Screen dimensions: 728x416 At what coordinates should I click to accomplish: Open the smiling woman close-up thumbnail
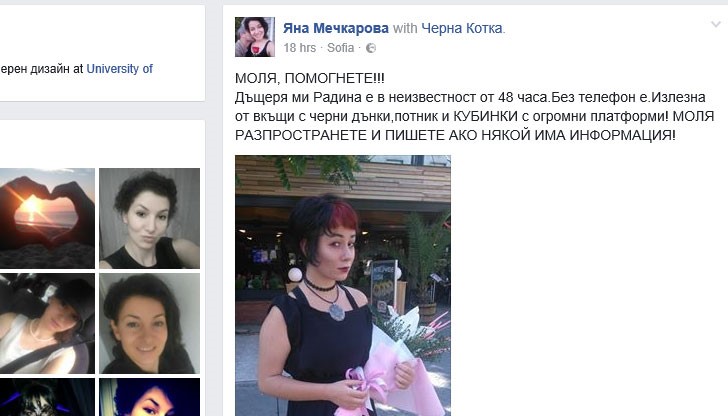pyautogui.click(x=150, y=323)
